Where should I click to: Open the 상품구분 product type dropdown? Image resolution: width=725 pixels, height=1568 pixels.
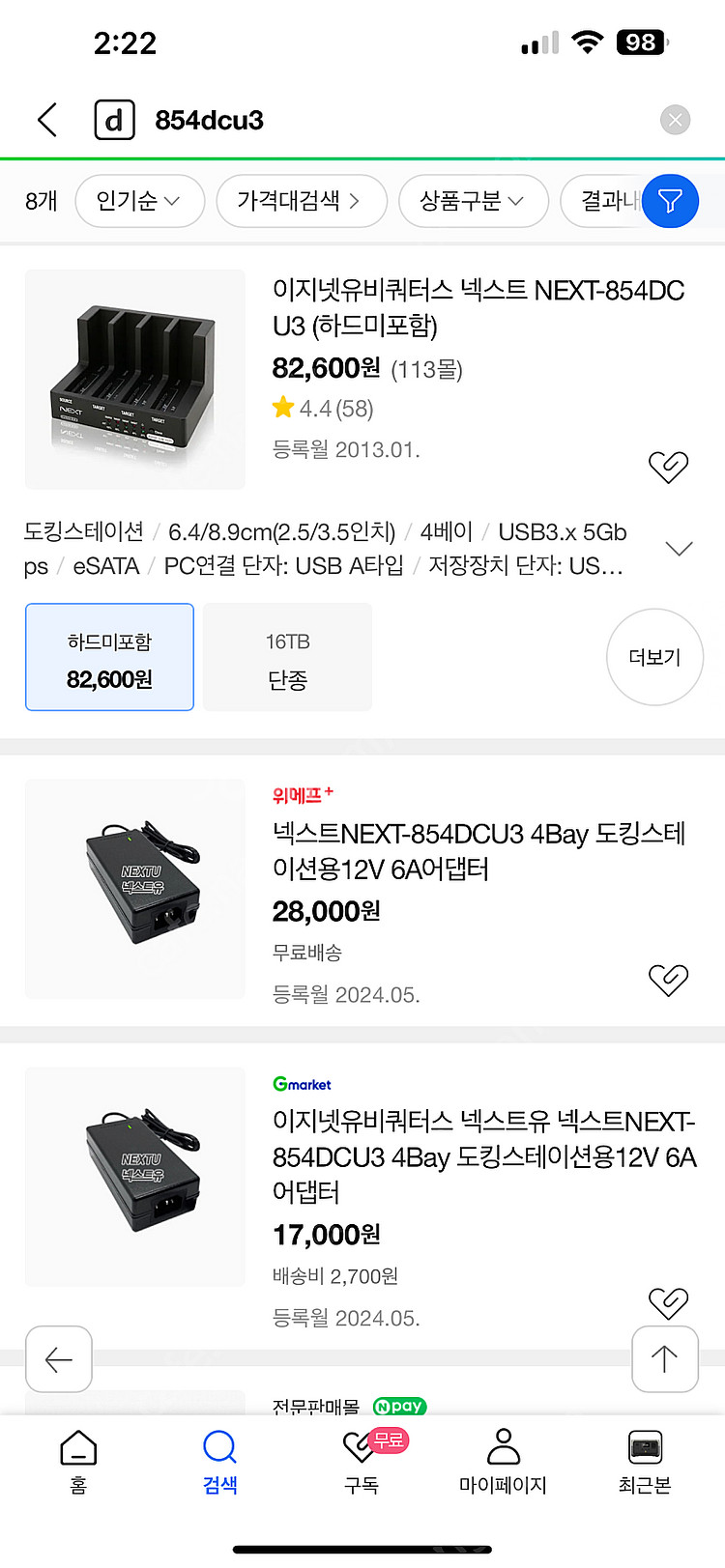[473, 201]
